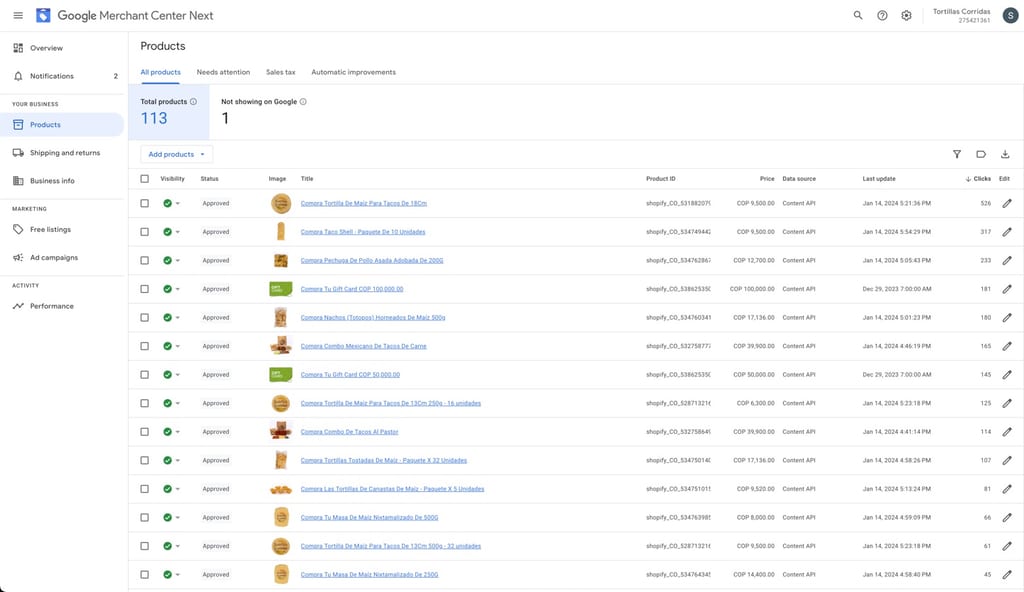The image size is (1024, 592).
Task: Sort by the Clicks column arrow
Action: click(x=968, y=179)
